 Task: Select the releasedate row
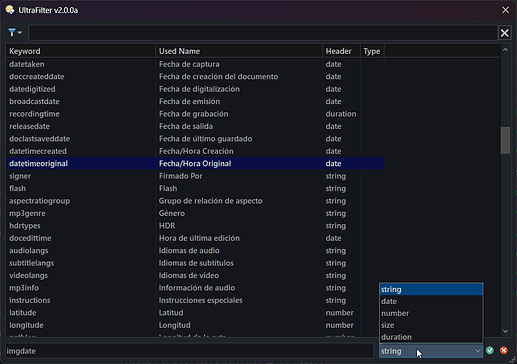195,126
